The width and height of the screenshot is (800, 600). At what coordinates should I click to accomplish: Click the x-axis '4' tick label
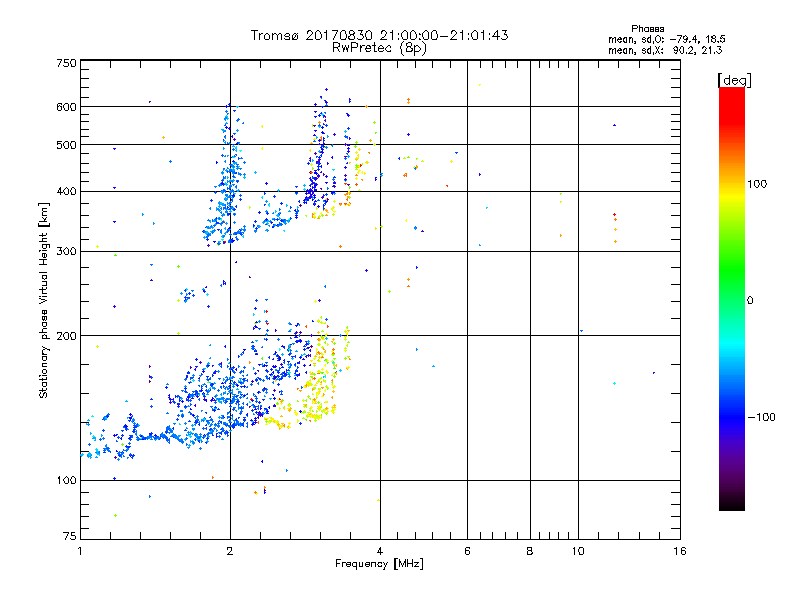coord(380,551)
